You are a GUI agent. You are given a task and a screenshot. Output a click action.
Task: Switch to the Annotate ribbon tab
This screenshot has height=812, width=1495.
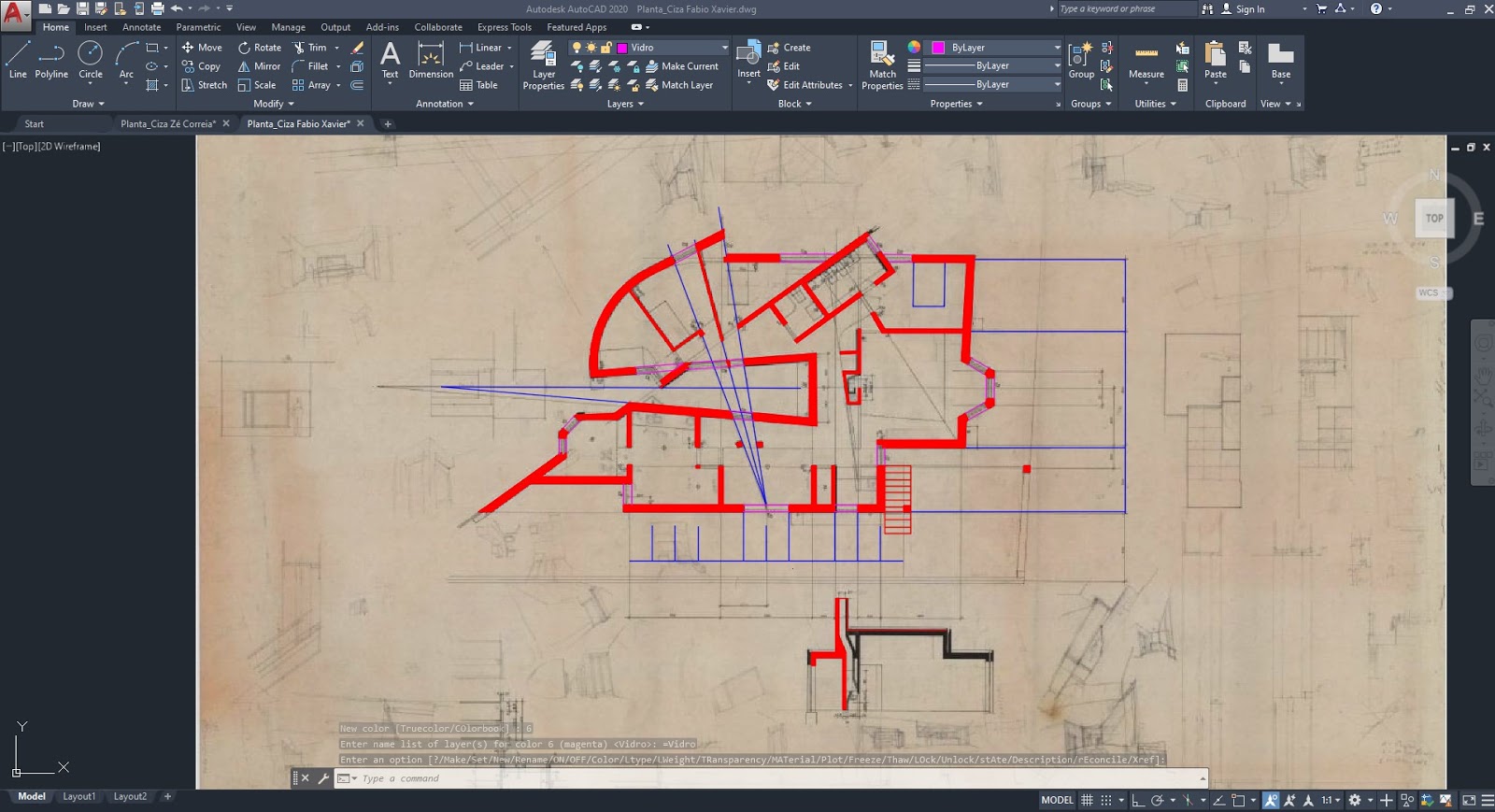pos(141,27)
